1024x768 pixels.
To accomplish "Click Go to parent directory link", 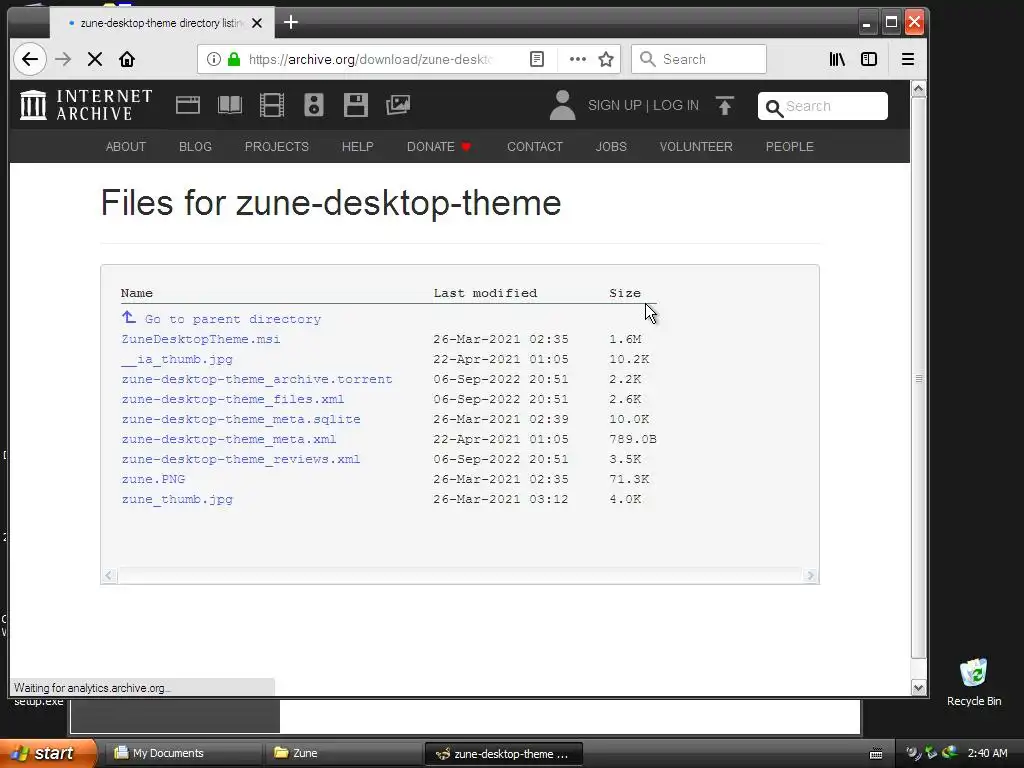I will click(x=221, y=319).
